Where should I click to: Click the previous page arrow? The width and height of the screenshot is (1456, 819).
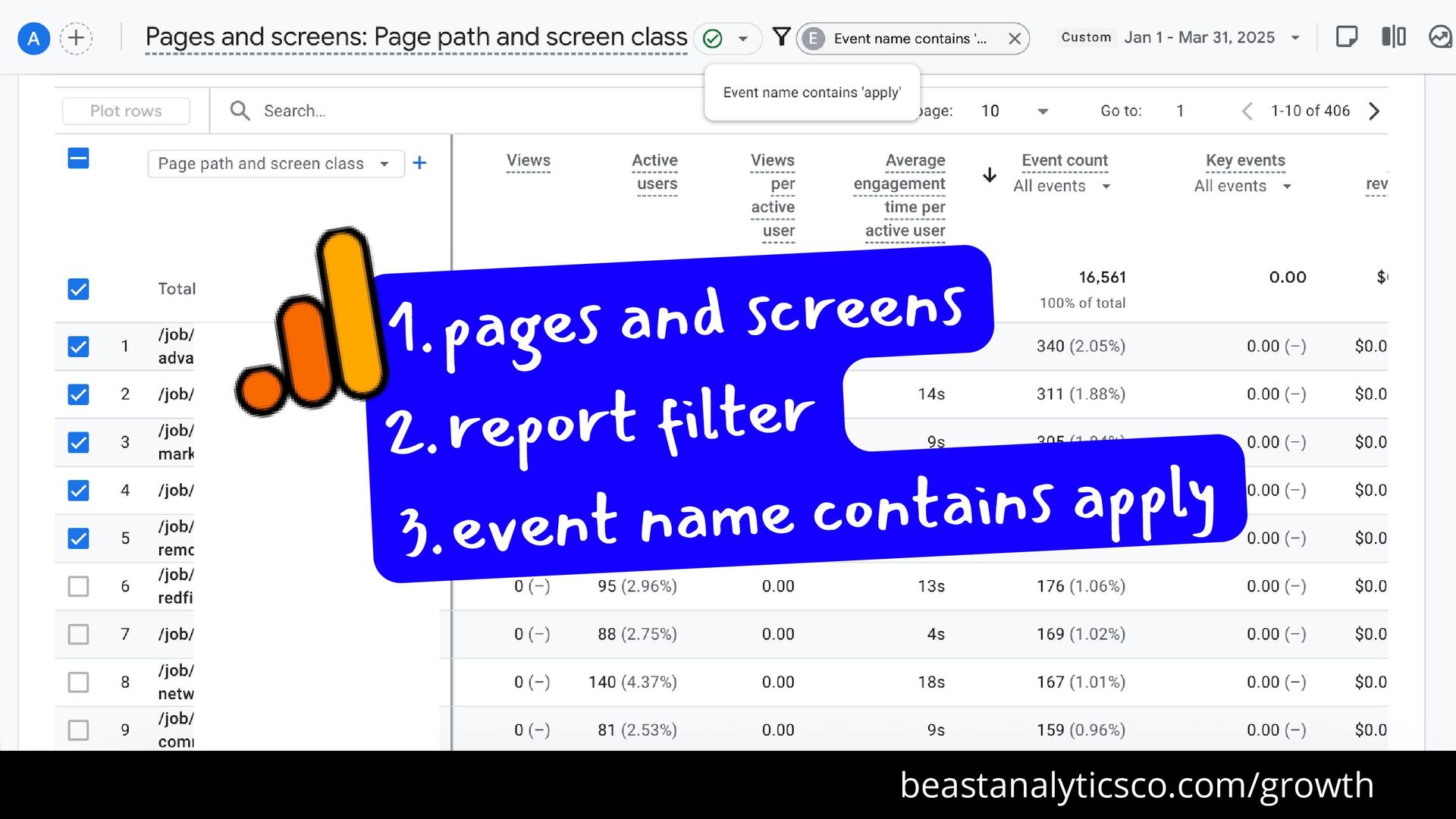1247,111
